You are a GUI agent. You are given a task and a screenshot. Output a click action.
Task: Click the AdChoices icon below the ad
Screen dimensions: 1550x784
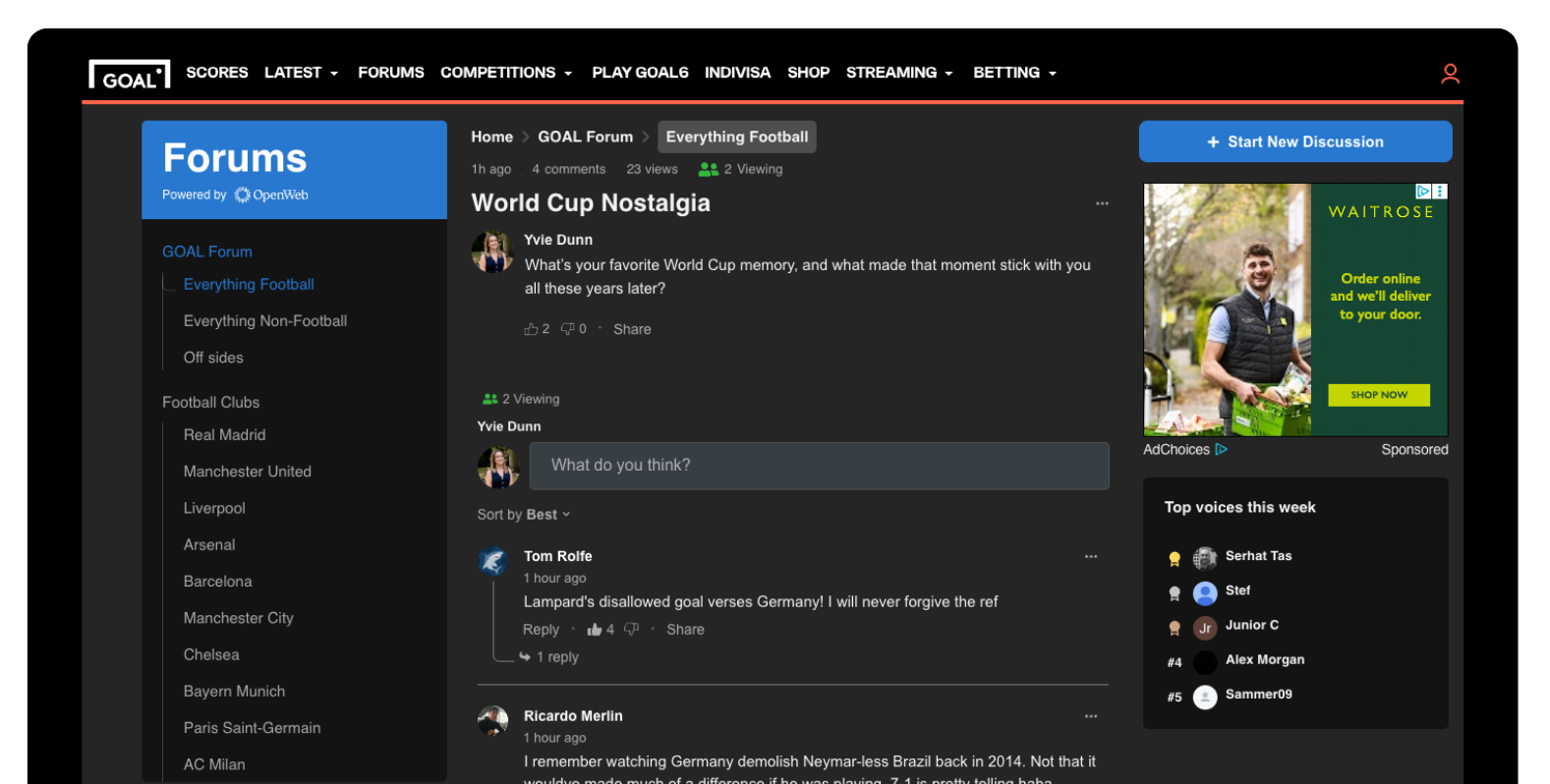tap(1221, 449)
